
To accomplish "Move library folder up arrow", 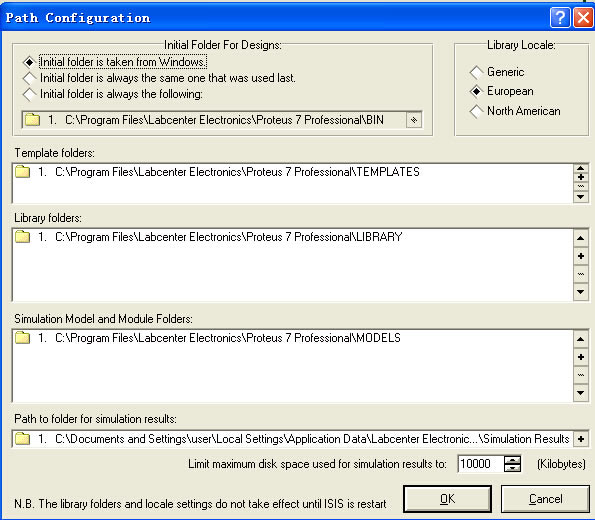I will pyautogui.click(x=581, y=238).
